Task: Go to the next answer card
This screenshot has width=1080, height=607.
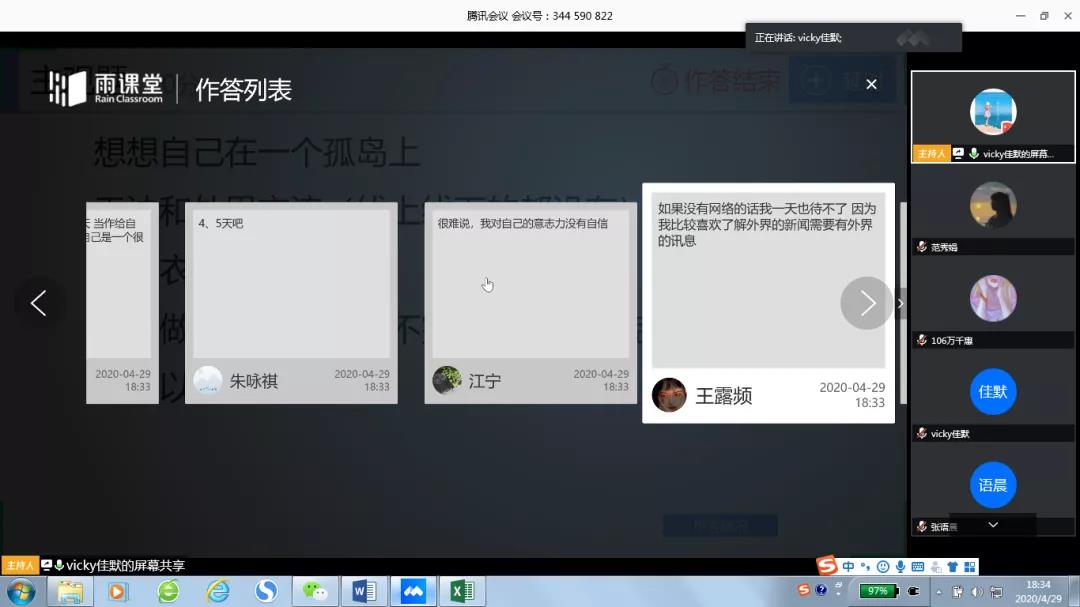Action: coord(866,303)
